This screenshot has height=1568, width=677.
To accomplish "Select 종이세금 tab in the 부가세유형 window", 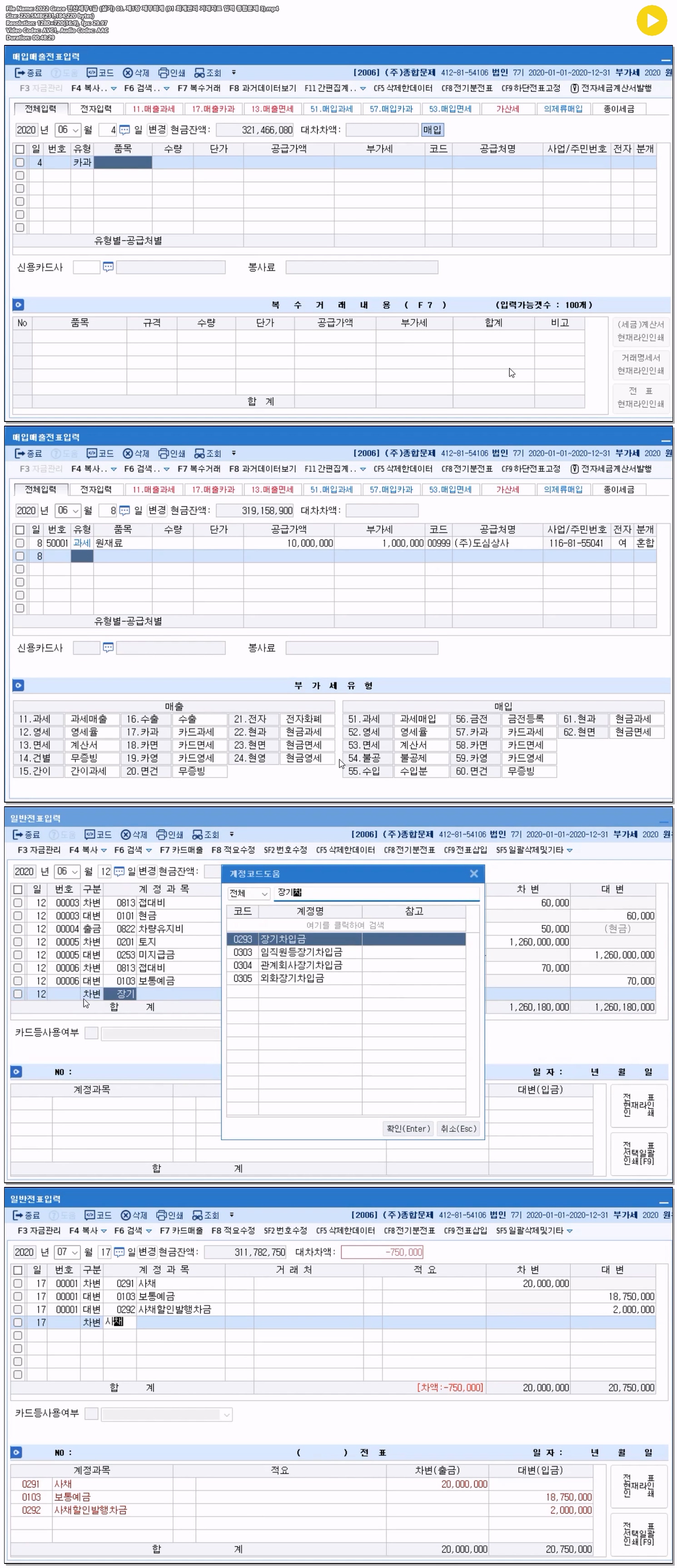I will (618, 489).
